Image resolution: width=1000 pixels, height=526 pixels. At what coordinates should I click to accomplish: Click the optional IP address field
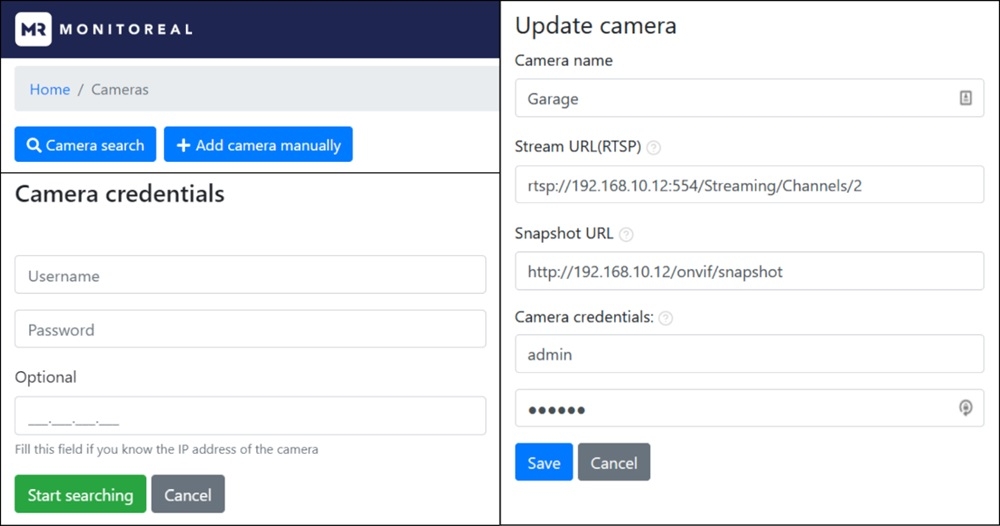click(x=250, y=416)
